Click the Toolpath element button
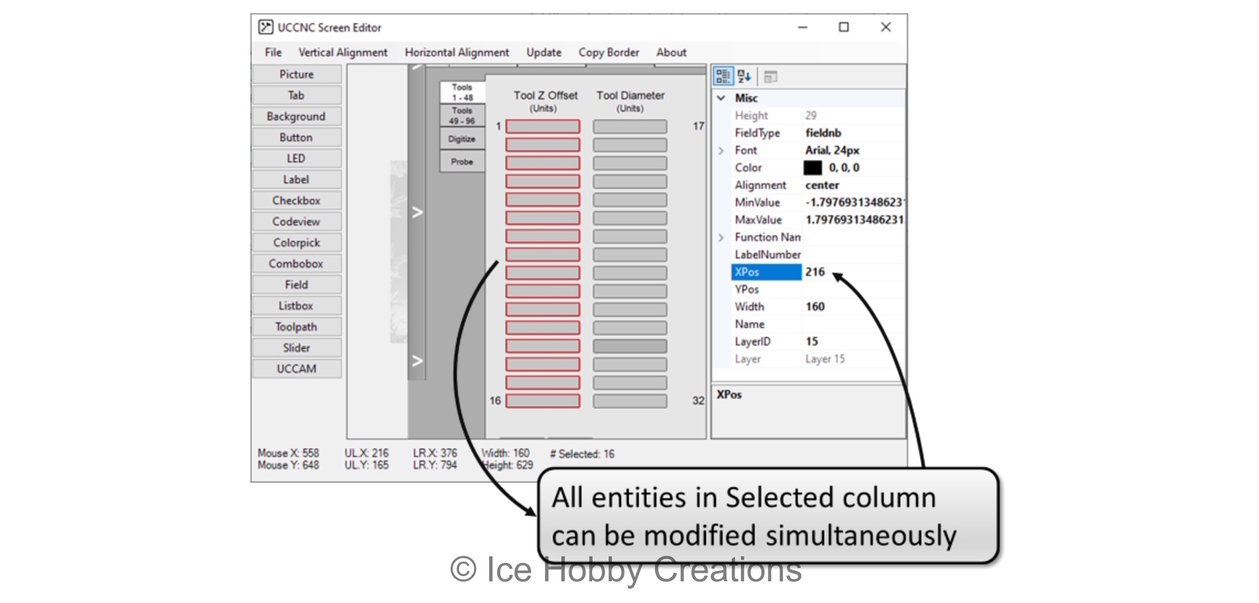Image resolution: width=1259 pixels, height=603 pixels. point(296,326)
